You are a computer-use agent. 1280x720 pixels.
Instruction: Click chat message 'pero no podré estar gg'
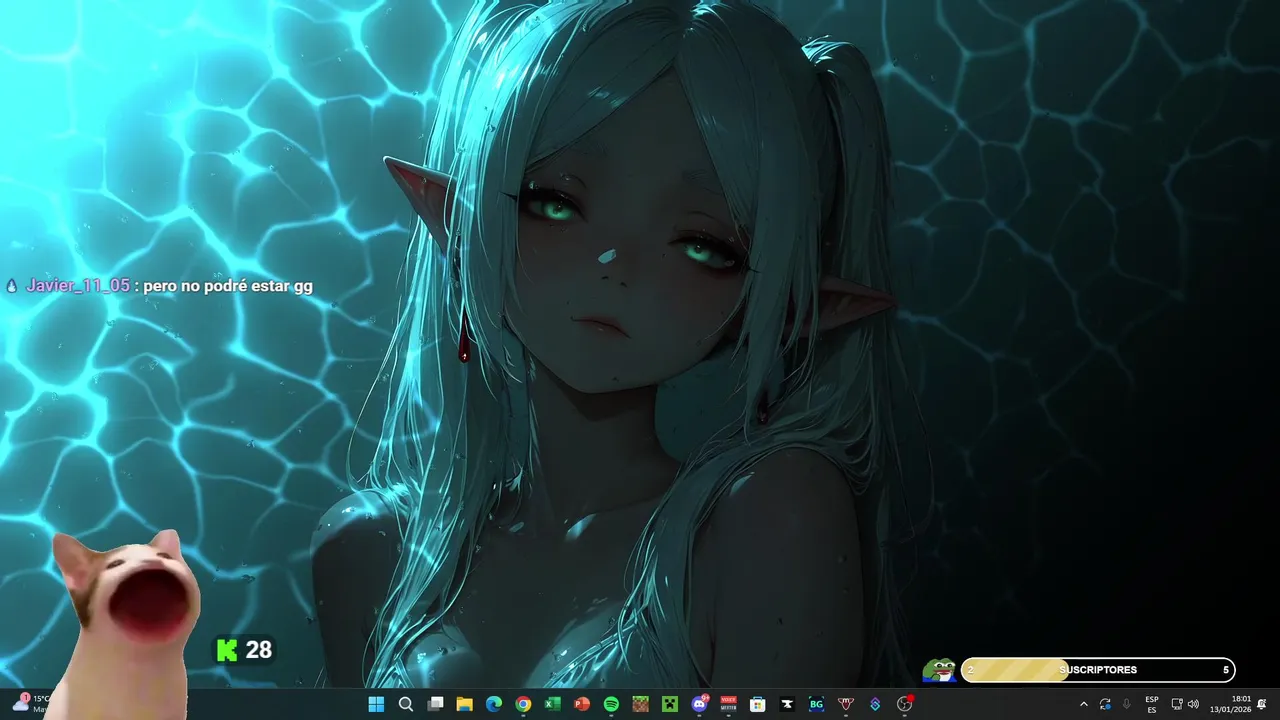[228, 286]
